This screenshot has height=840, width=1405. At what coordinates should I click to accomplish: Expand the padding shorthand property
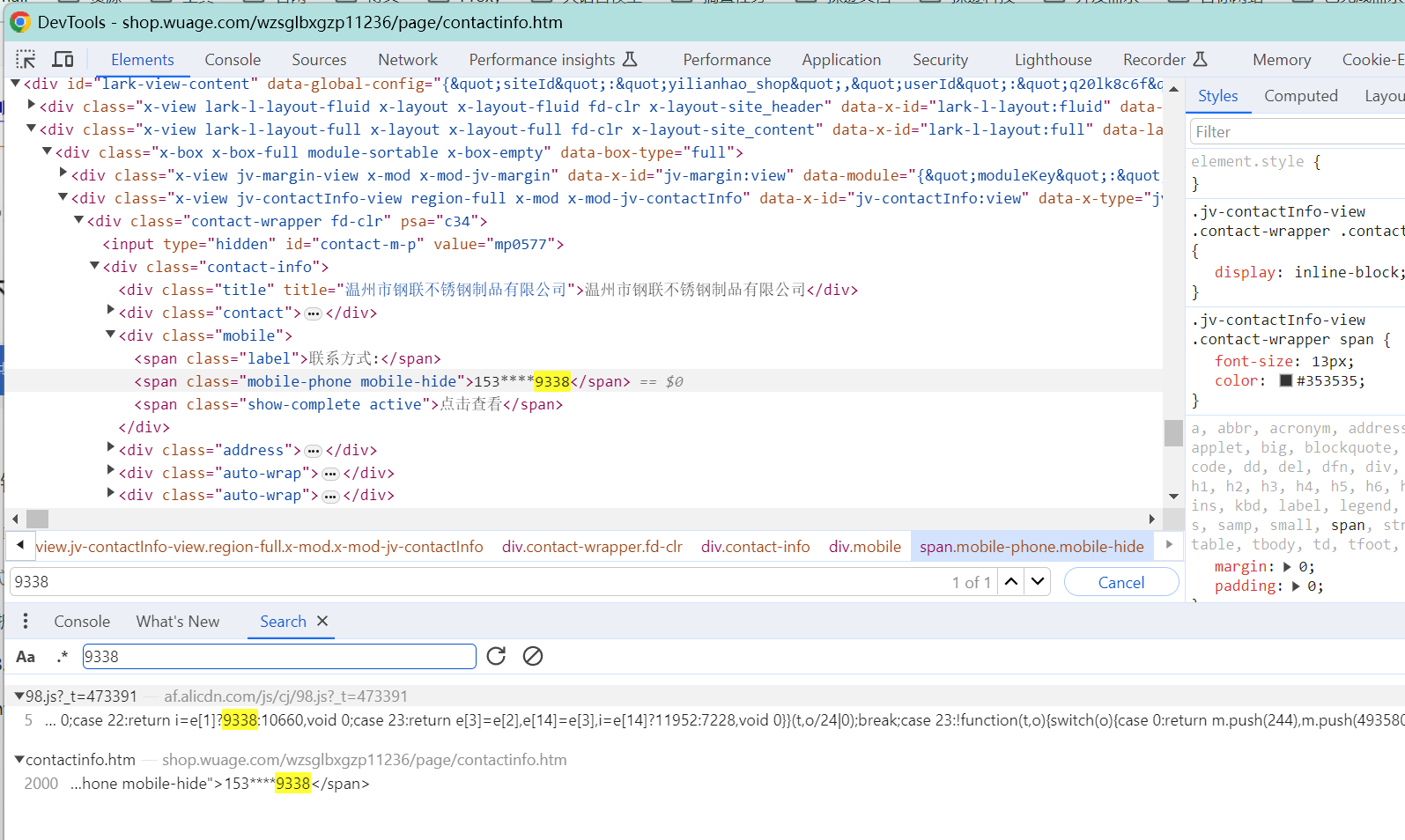(x=1296, y=586)
